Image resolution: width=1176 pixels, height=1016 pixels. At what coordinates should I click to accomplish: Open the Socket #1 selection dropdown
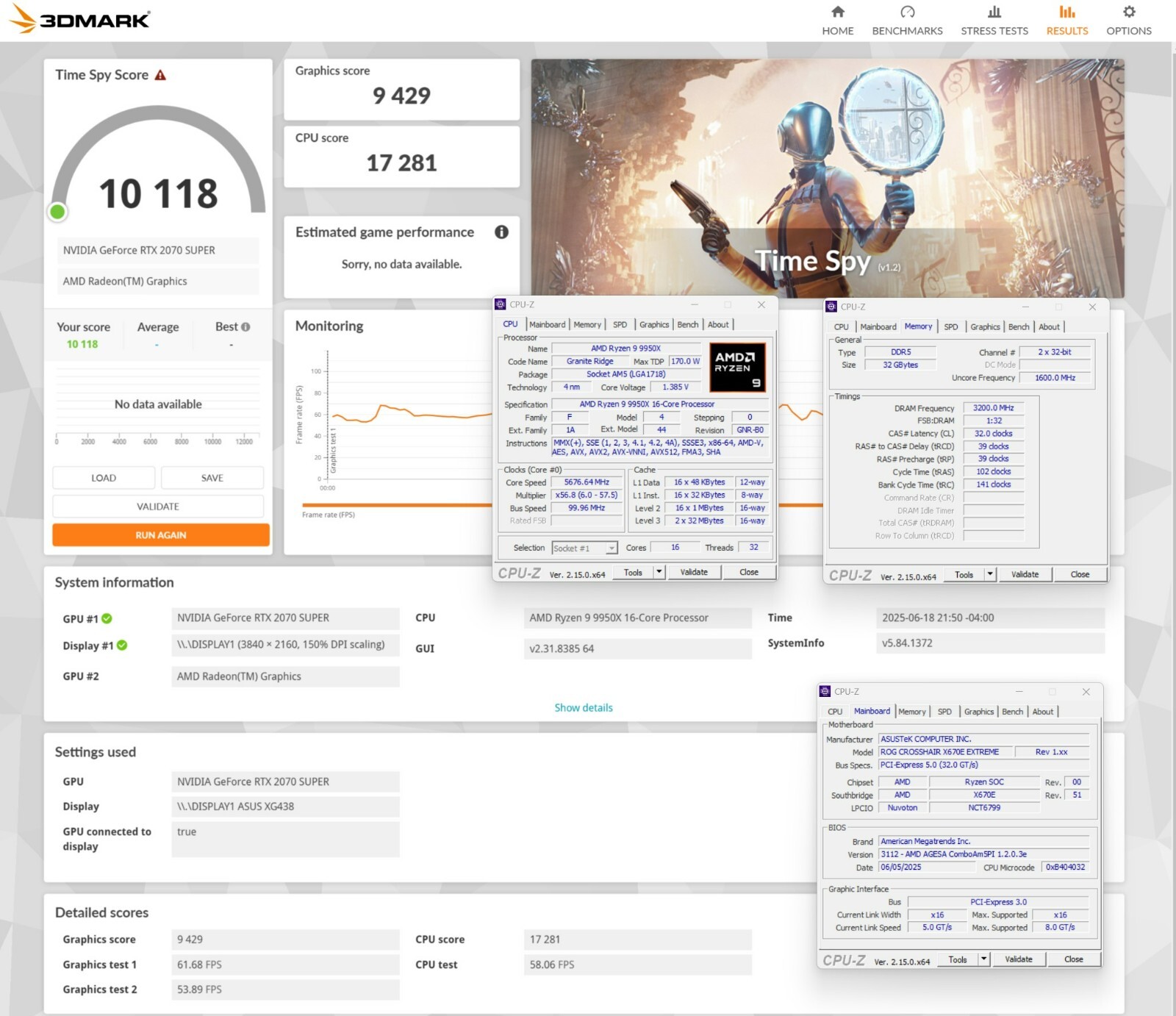pyautogui.click(x=584, y=548)
